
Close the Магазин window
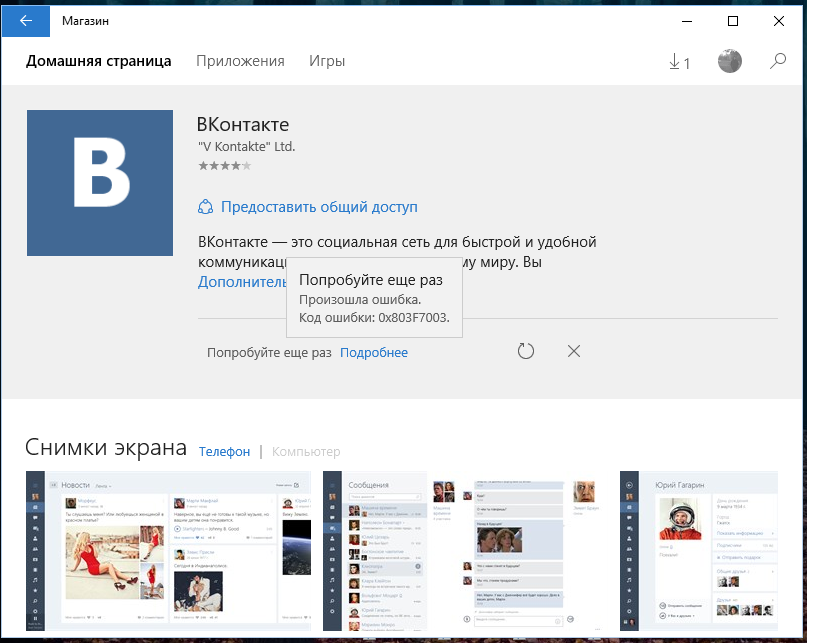[779, 21]
